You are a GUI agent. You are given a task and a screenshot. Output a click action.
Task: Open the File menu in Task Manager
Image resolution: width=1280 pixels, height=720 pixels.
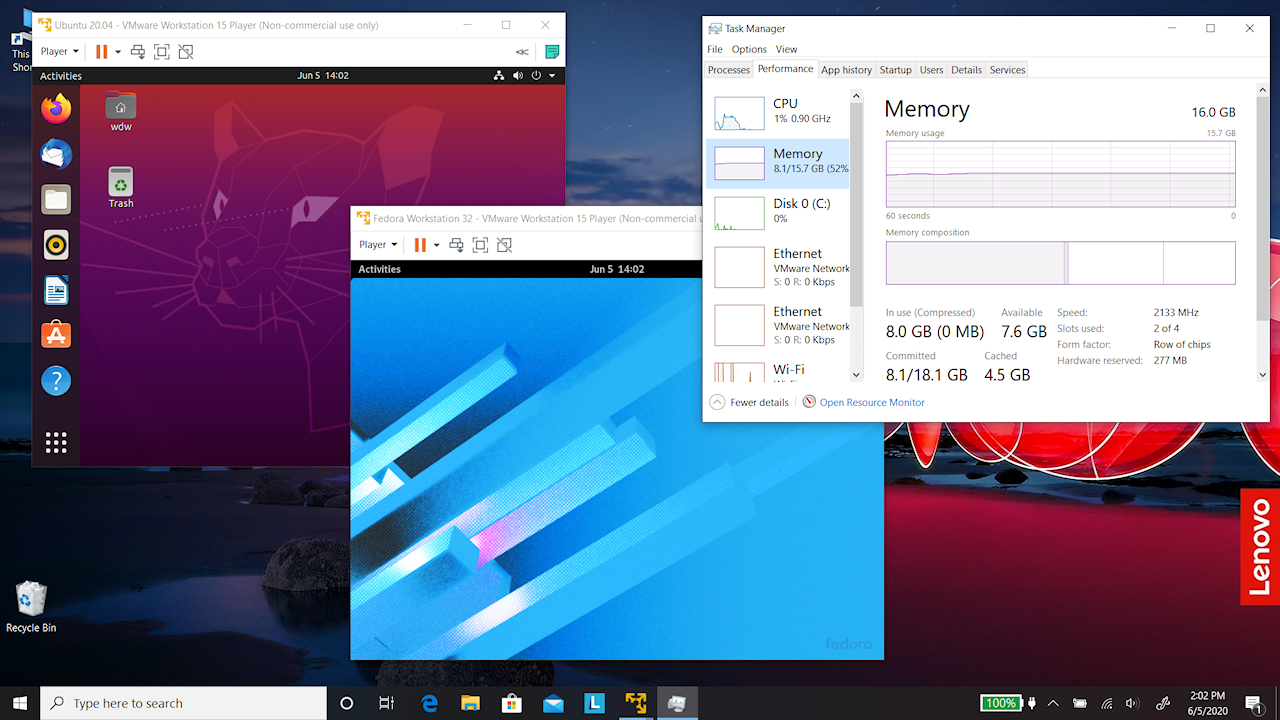click(715, 49)
